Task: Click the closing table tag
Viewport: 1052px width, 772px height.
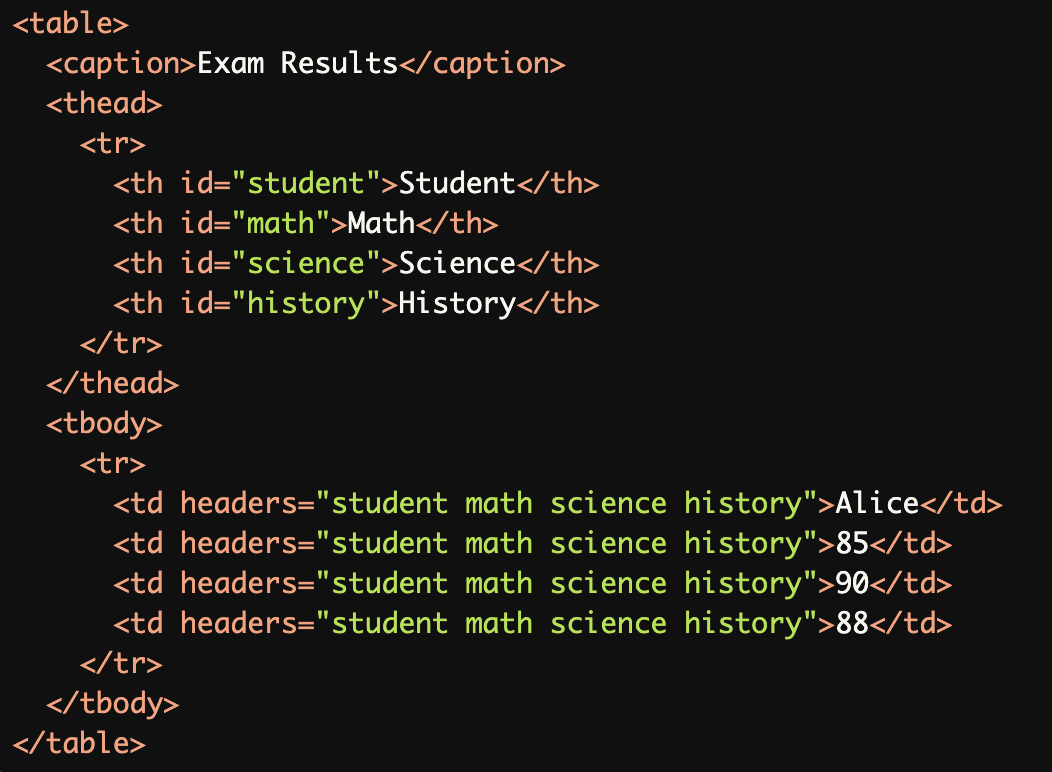Action: tap(79, 744)
